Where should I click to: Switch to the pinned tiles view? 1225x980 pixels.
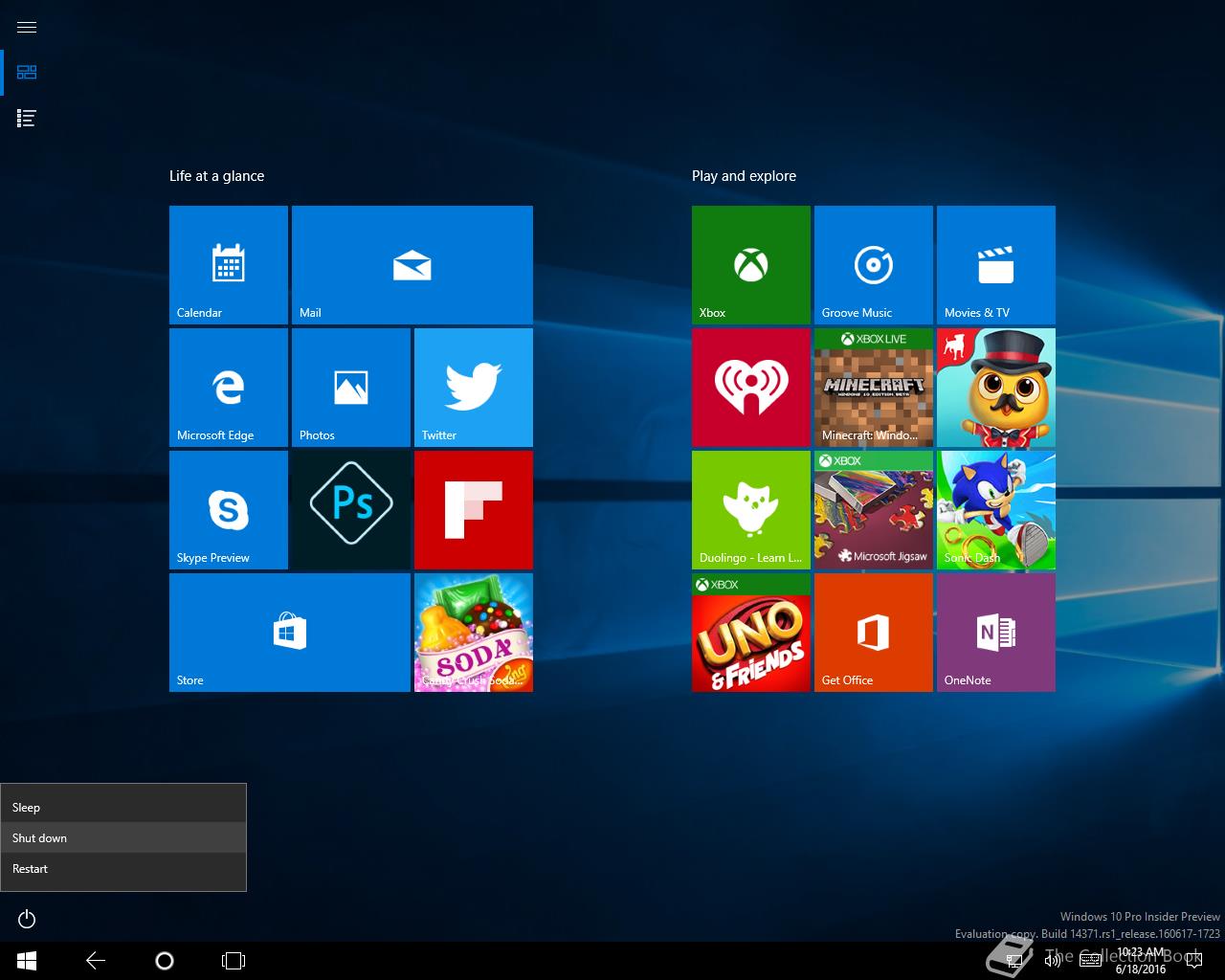coord(27,73)
